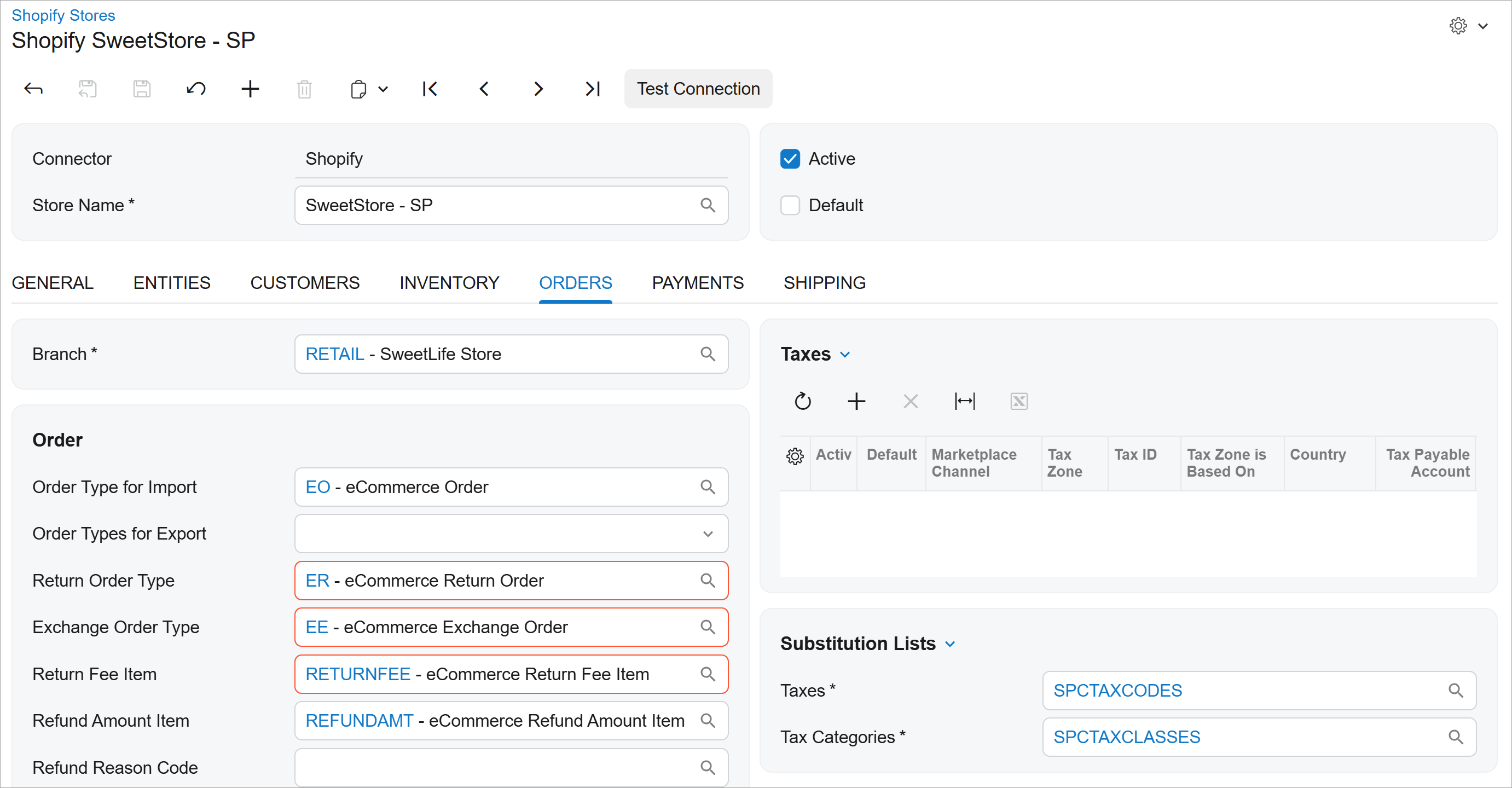Click the Branch lookup magnifier icon
1512x788 pixels.
pyautogui.click(x=707, y=354)
